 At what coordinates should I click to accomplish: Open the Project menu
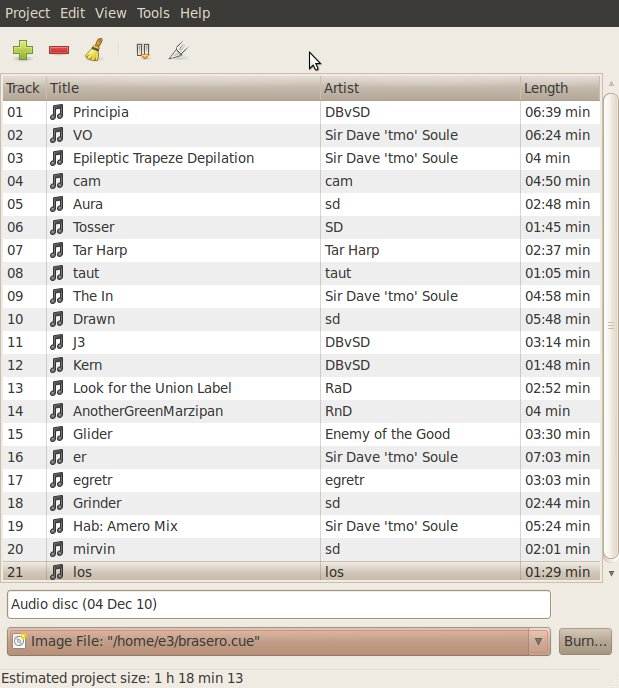point(27,13)
